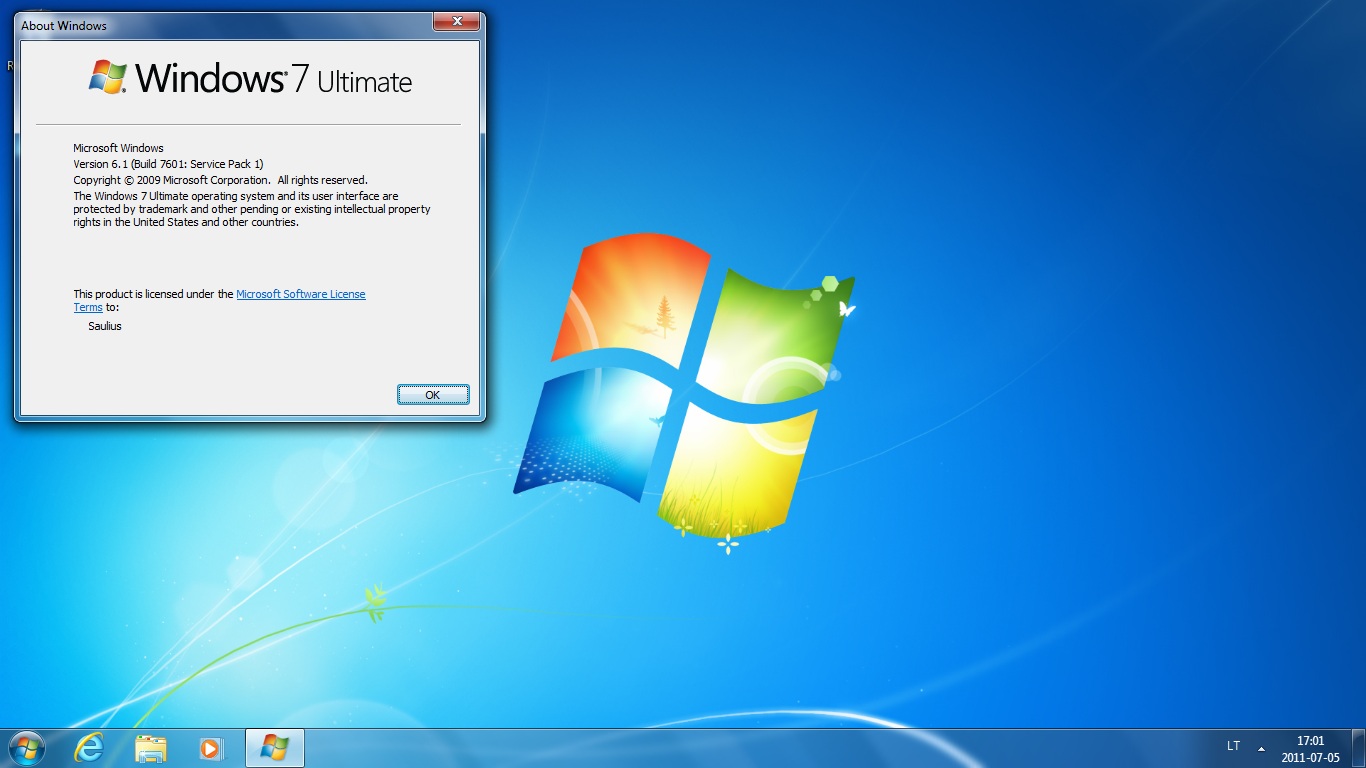Click the partially hidden desktop icon behind the dialog
Image resolution: width=1366 pixels, height=768 pixels.
pyautogui.click(x=9, y=66)
